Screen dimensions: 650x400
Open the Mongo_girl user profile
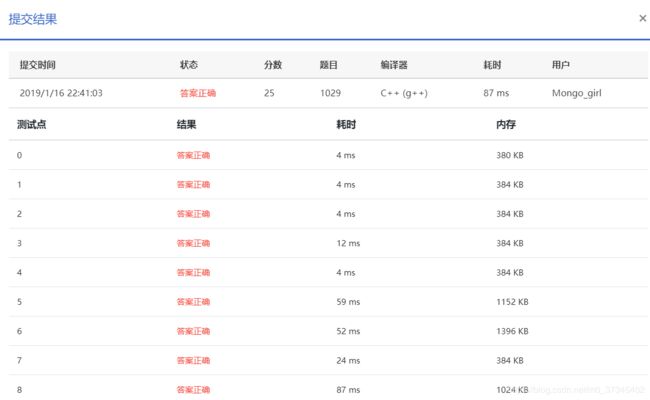[577, 93]
